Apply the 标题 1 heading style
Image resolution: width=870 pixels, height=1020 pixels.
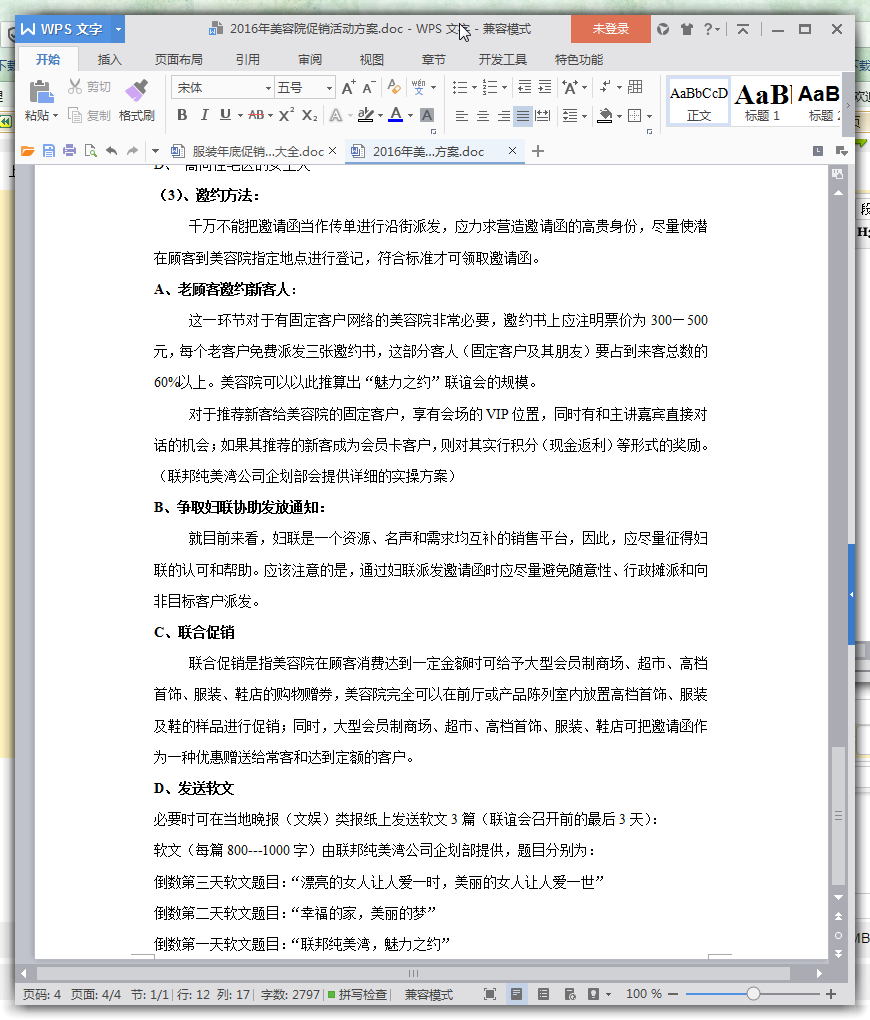[762, 101]
